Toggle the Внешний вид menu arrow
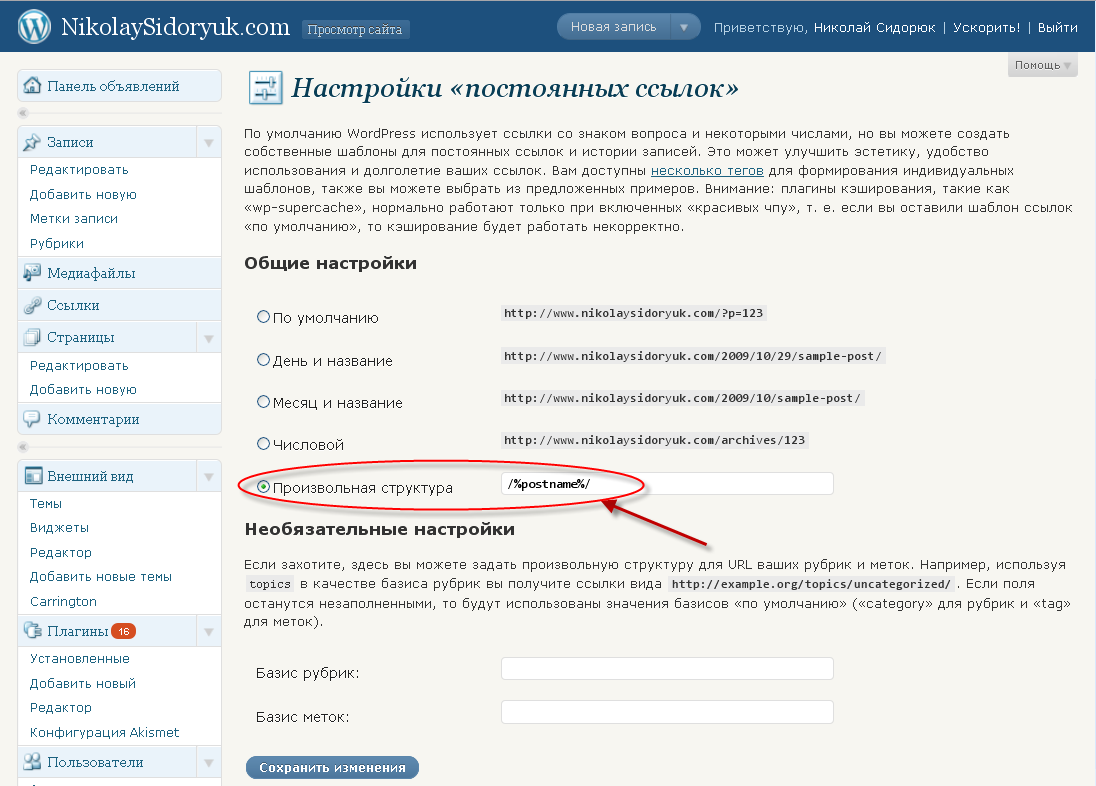 (208, 477)
